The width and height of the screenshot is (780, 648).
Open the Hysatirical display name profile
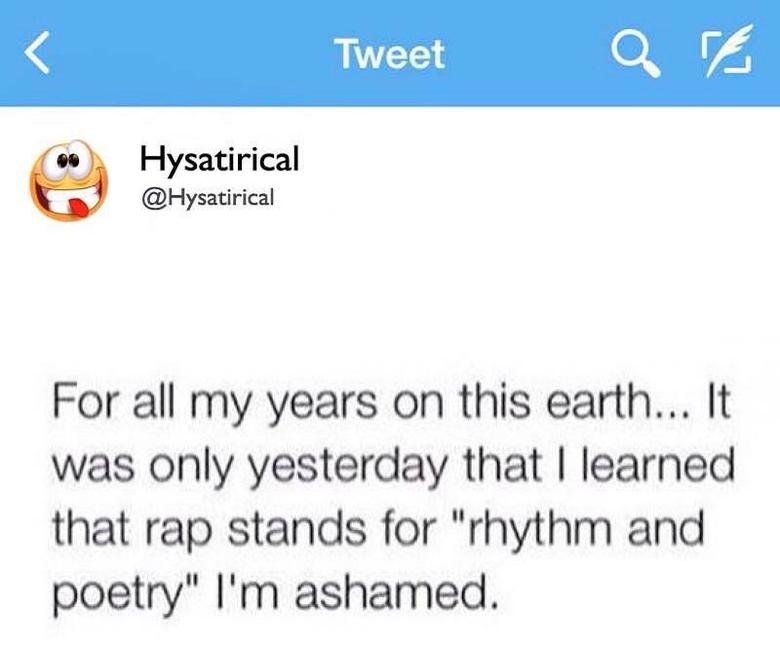(219, 159)
